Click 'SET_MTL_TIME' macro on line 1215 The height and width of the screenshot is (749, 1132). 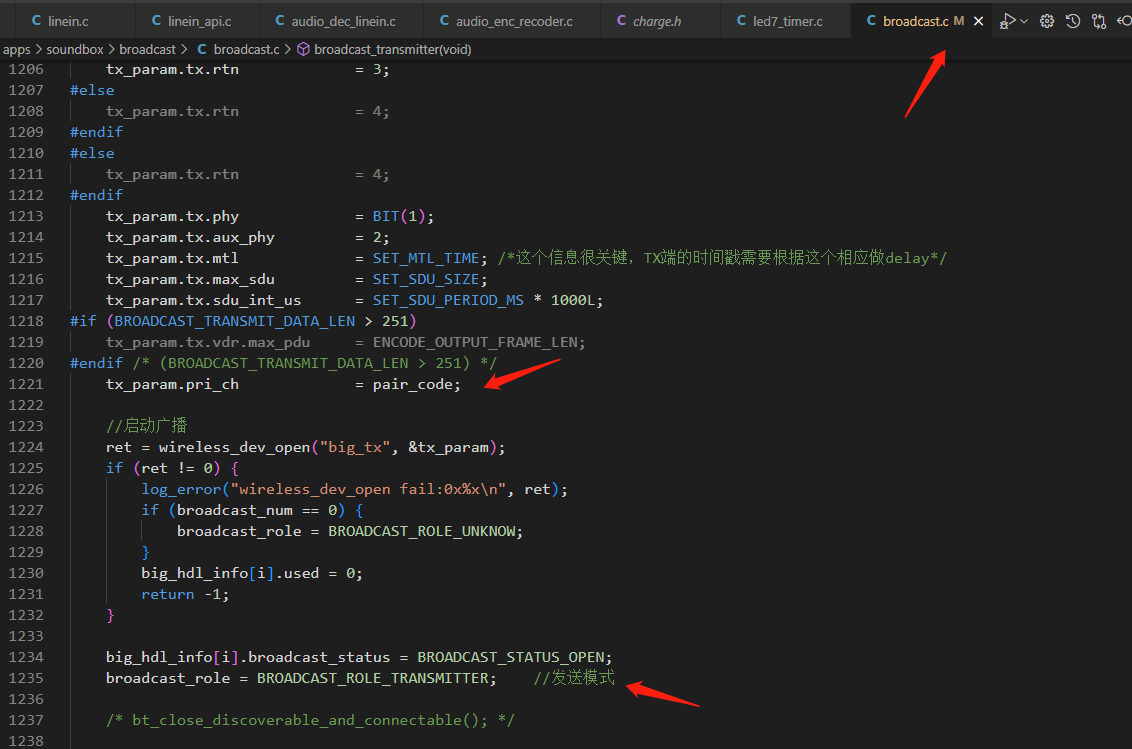pyautogui.click(x=426, y=259)
